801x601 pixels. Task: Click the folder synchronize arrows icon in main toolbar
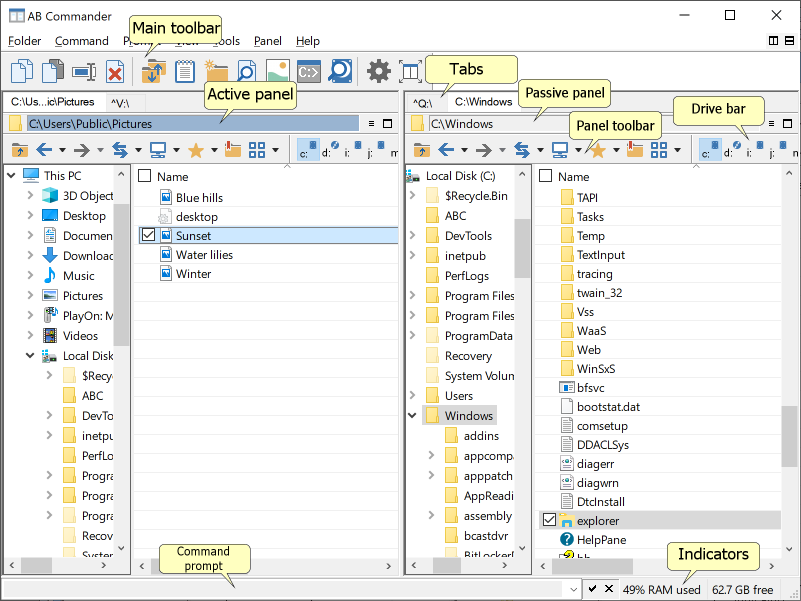(x=154, y=71)
